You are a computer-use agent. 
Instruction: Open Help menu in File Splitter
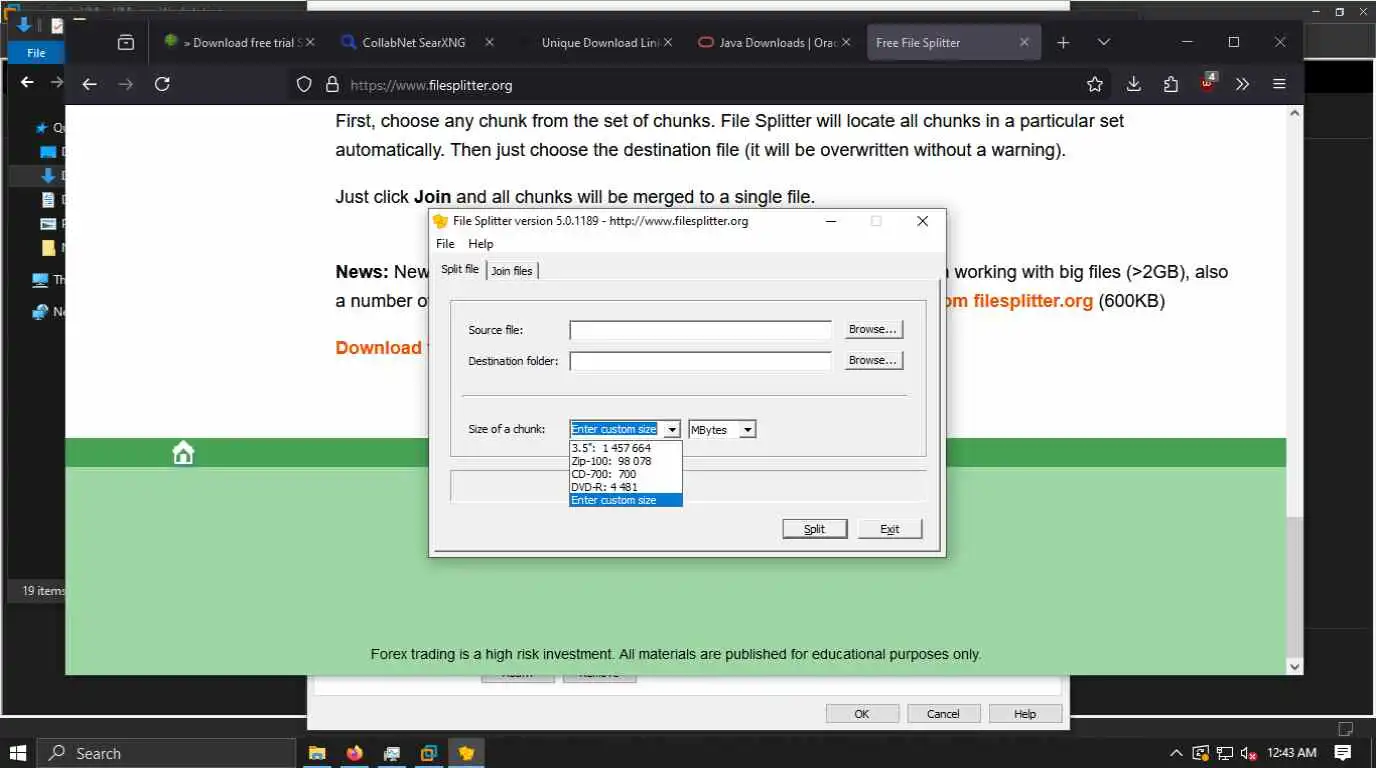click(x=481, y=244)
